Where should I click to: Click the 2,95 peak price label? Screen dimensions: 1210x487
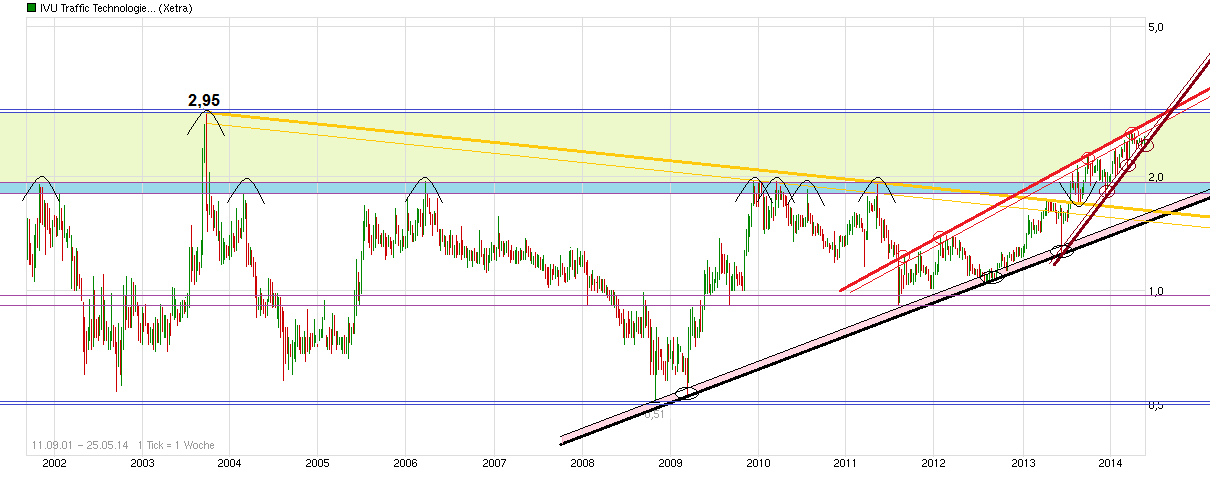click(x=204, y=100)
